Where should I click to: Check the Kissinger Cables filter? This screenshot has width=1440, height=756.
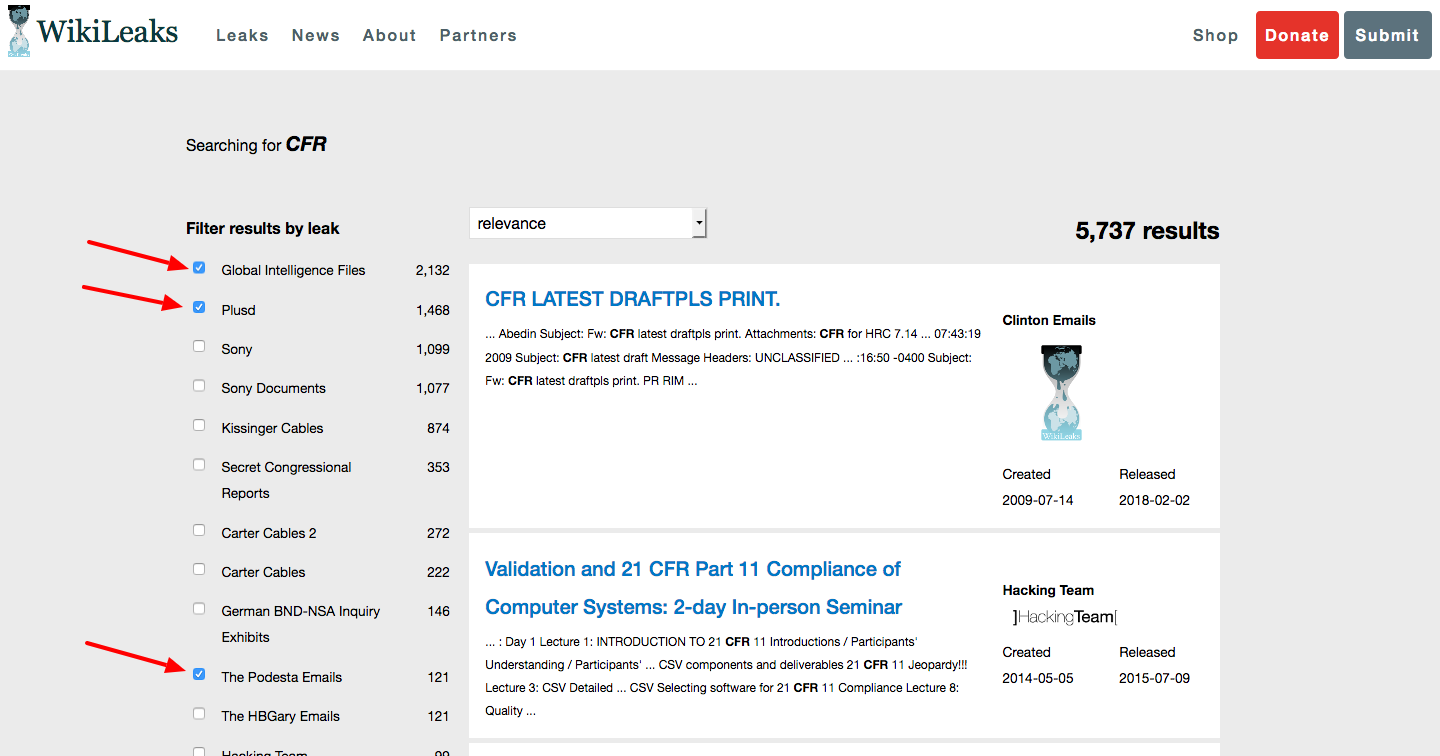pyautogui.click(x=199, y=425)
